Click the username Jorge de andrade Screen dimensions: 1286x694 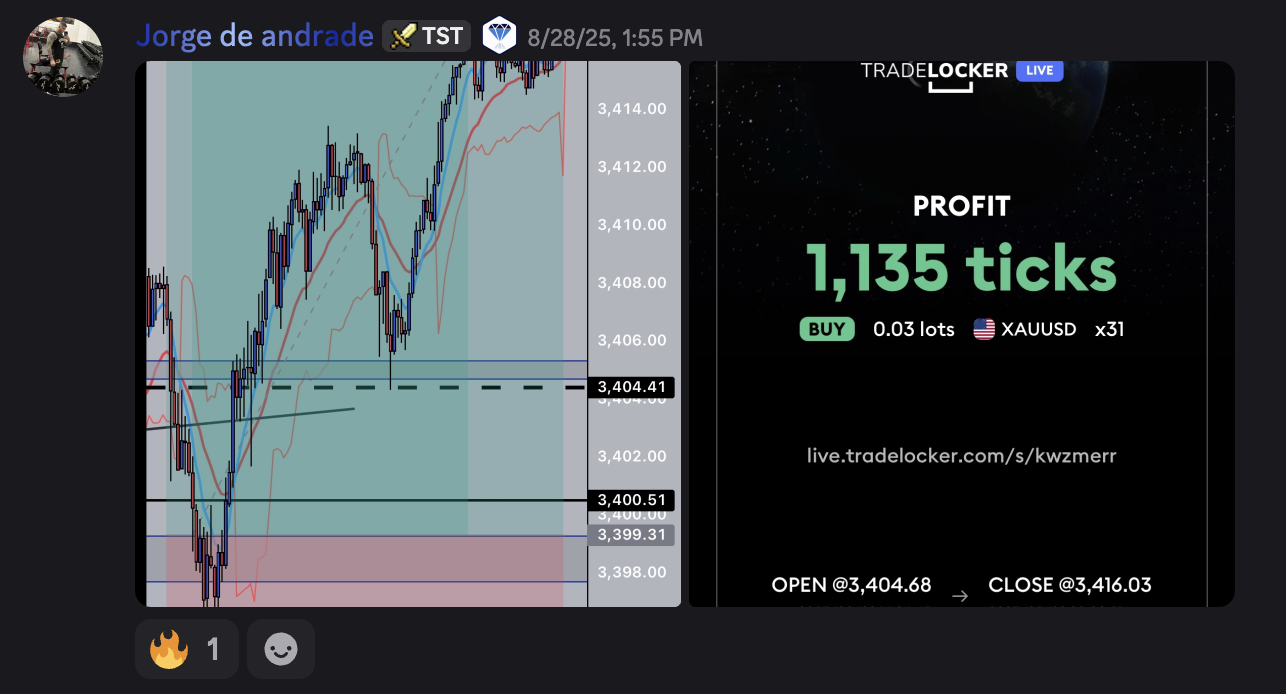[255, 36]
